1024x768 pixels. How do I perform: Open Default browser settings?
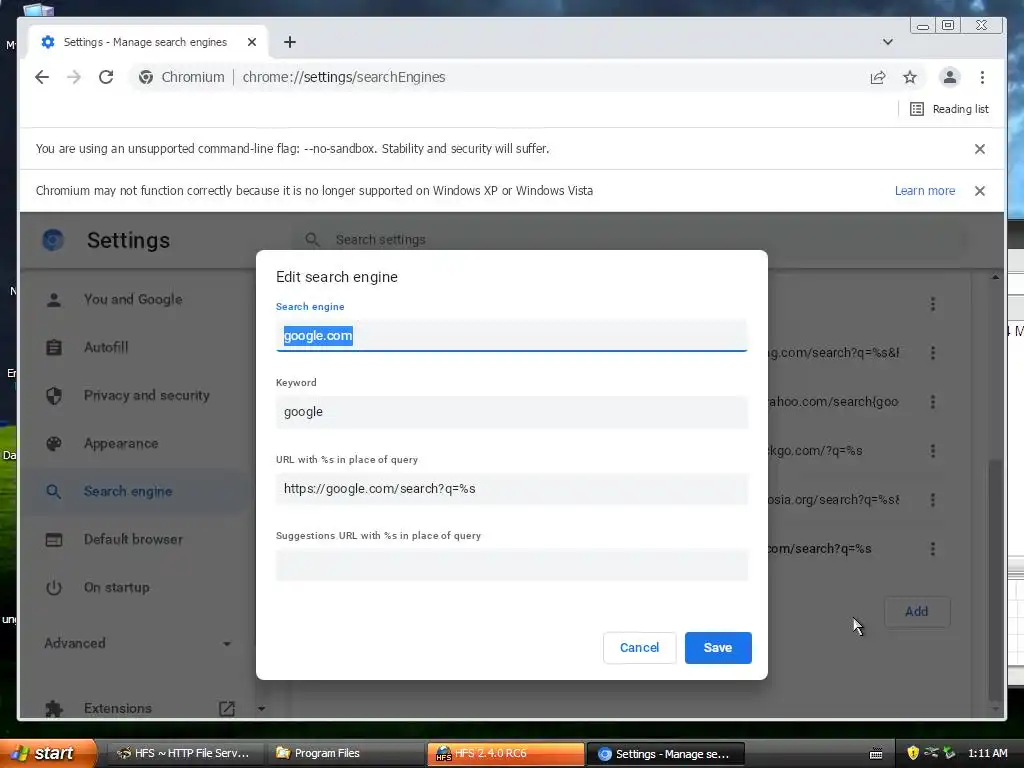(133, 539)
